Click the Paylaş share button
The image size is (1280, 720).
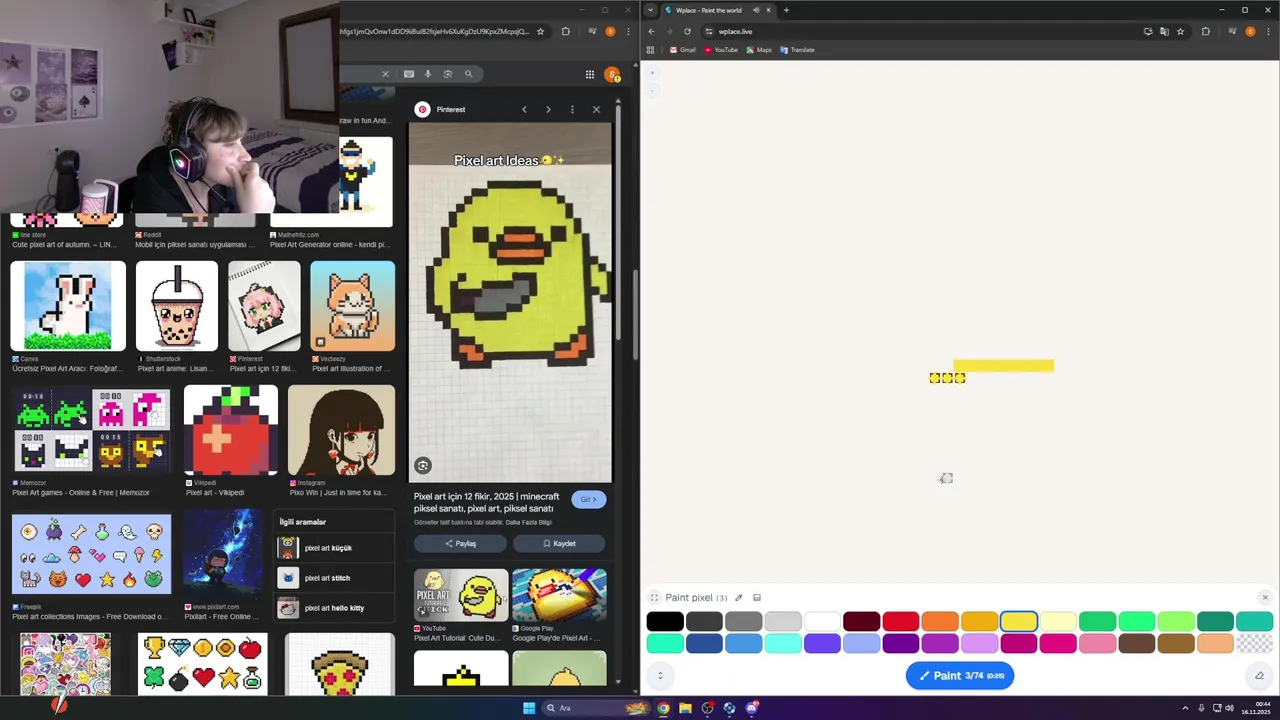pyautogui.click(x=460, y=544)
